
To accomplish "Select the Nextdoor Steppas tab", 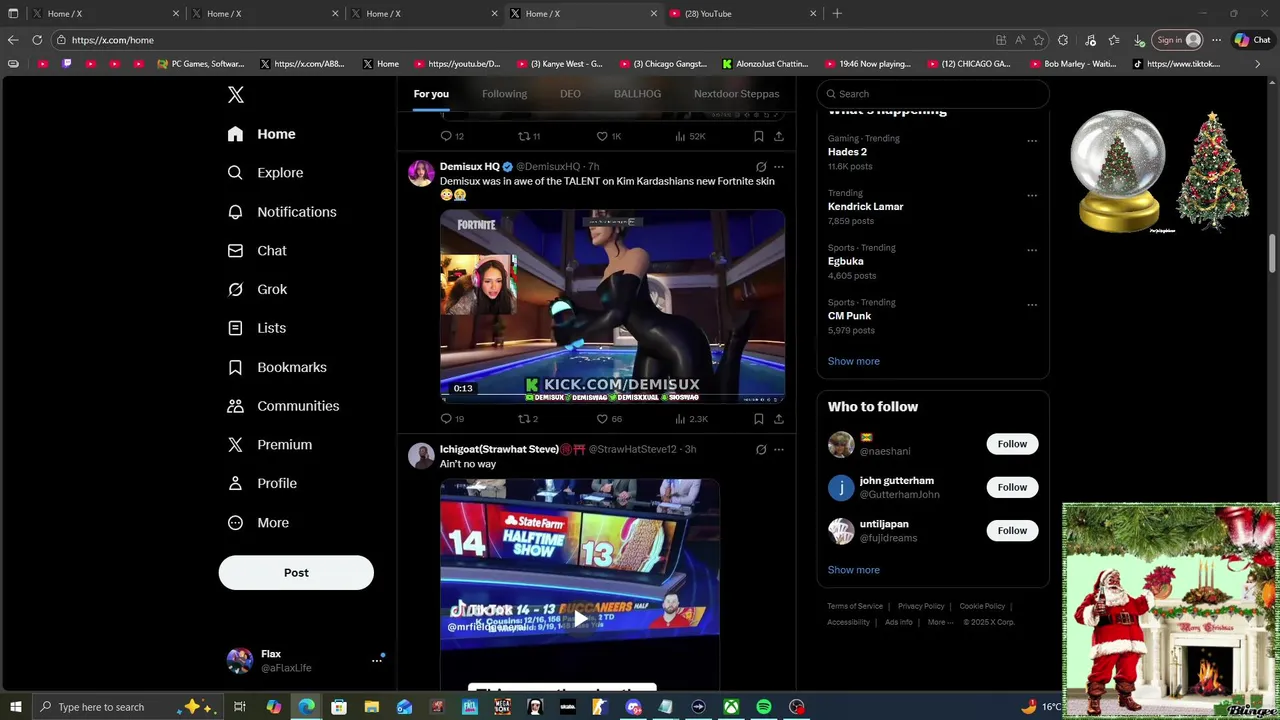I will [x=736, y=94].
